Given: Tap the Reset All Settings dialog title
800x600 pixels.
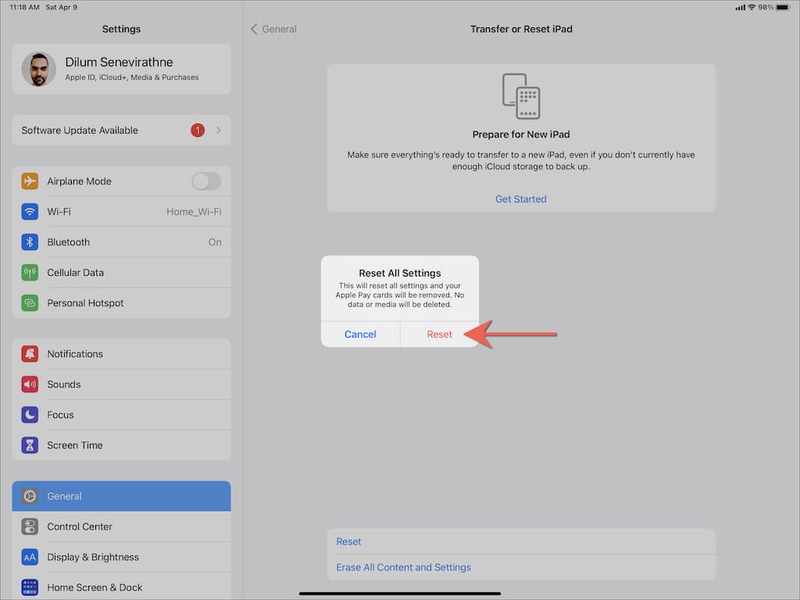Looking at the screenshot, I should (x=400, y=273).
